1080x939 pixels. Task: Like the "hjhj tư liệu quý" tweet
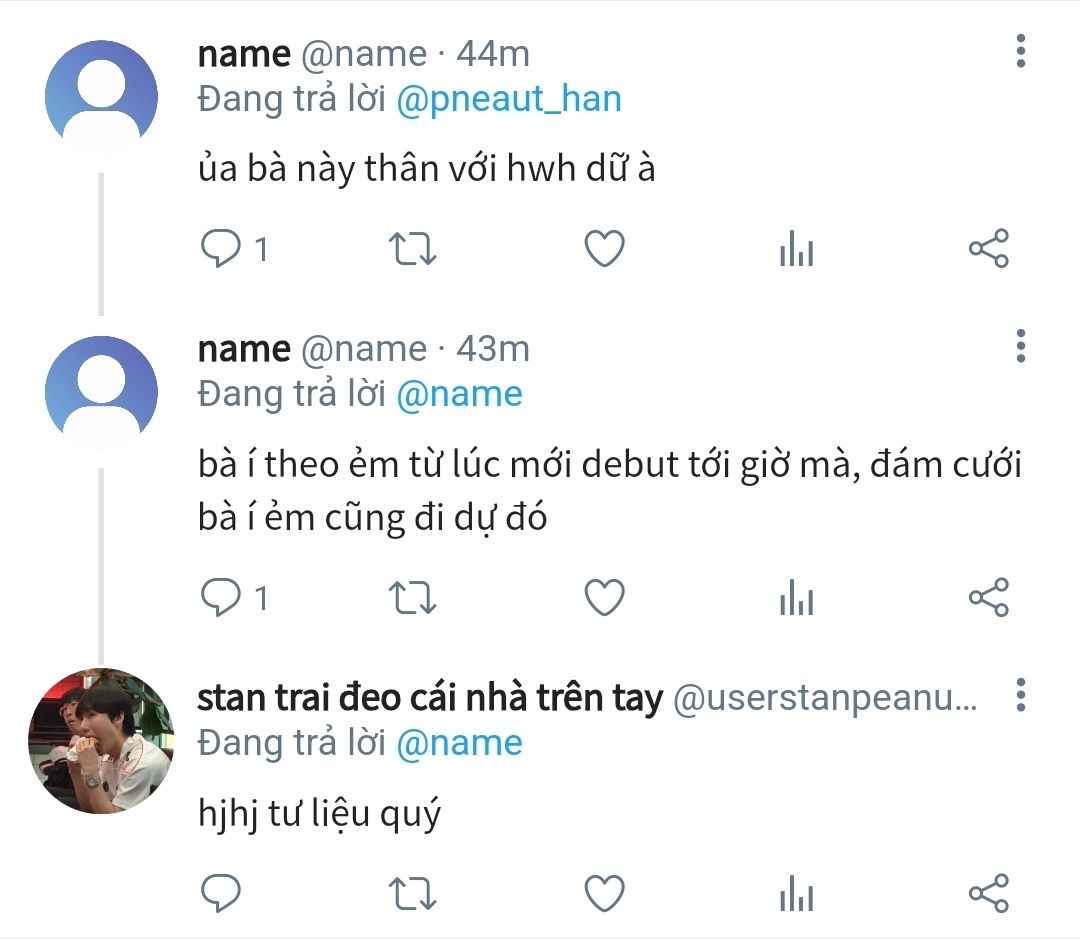pos(604,892)
